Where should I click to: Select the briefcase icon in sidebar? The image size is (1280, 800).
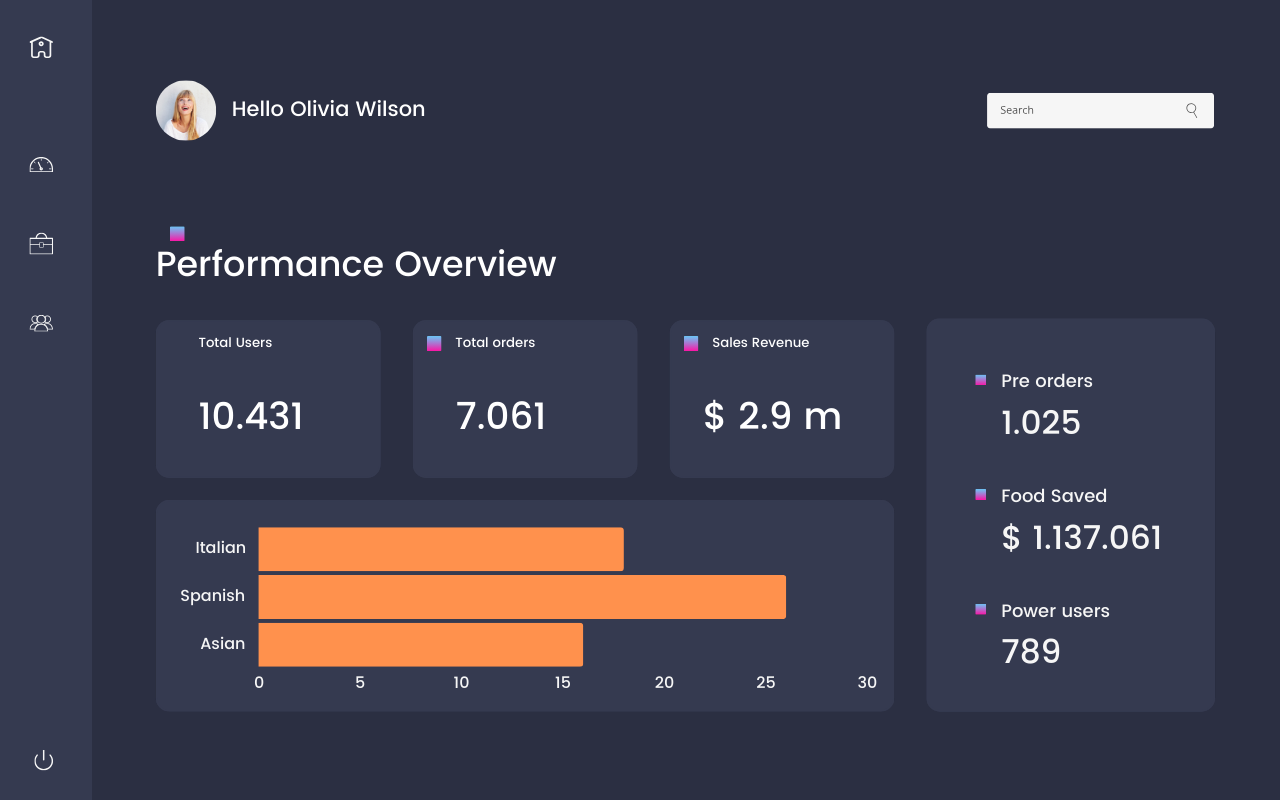click(x=41, y=244)
